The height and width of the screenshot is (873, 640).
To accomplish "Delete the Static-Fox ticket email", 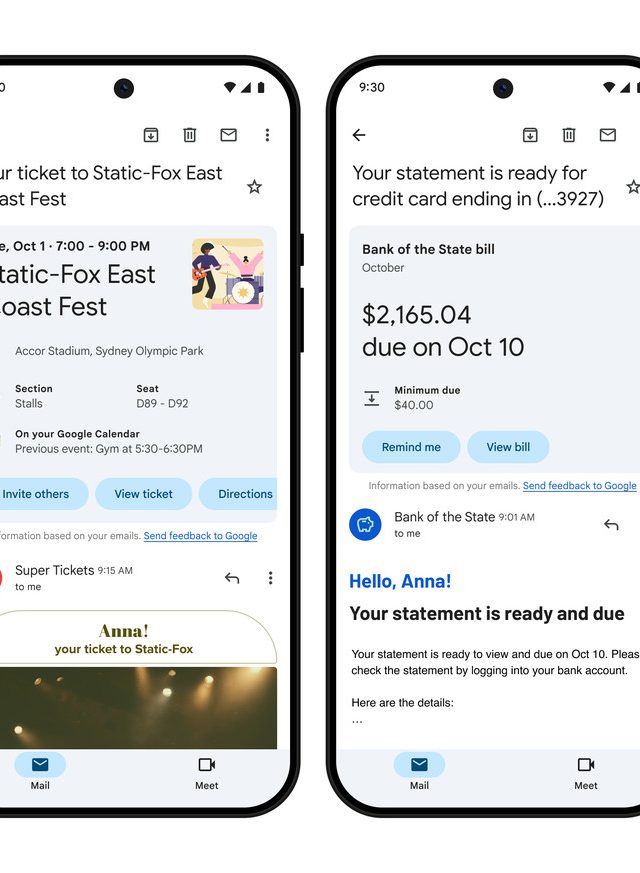I will (x=189, y=135).
